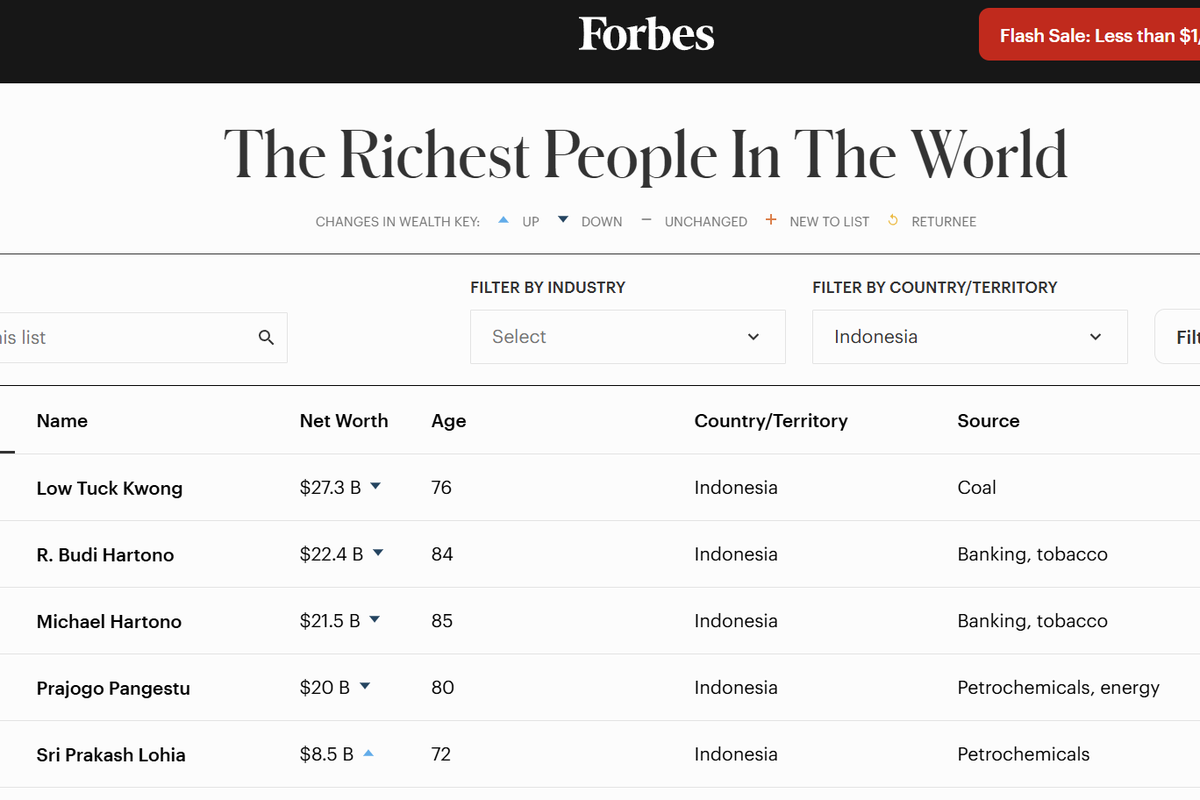This screenshot has width=1200, height=800.
Task: Click the Forbes logo in the header
Action: 646,34
